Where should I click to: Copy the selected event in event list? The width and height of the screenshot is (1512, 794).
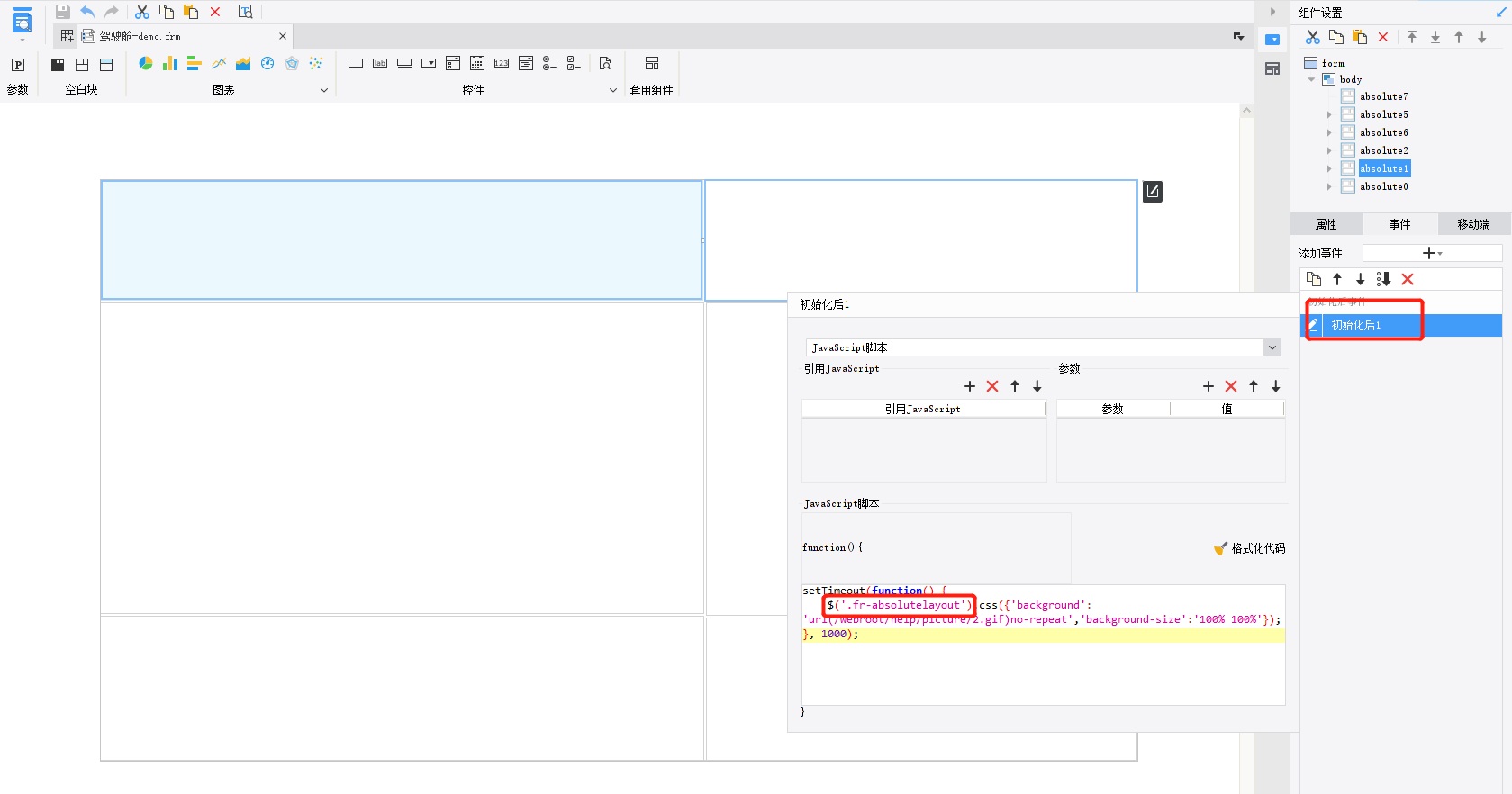[x=1314, y=279]
